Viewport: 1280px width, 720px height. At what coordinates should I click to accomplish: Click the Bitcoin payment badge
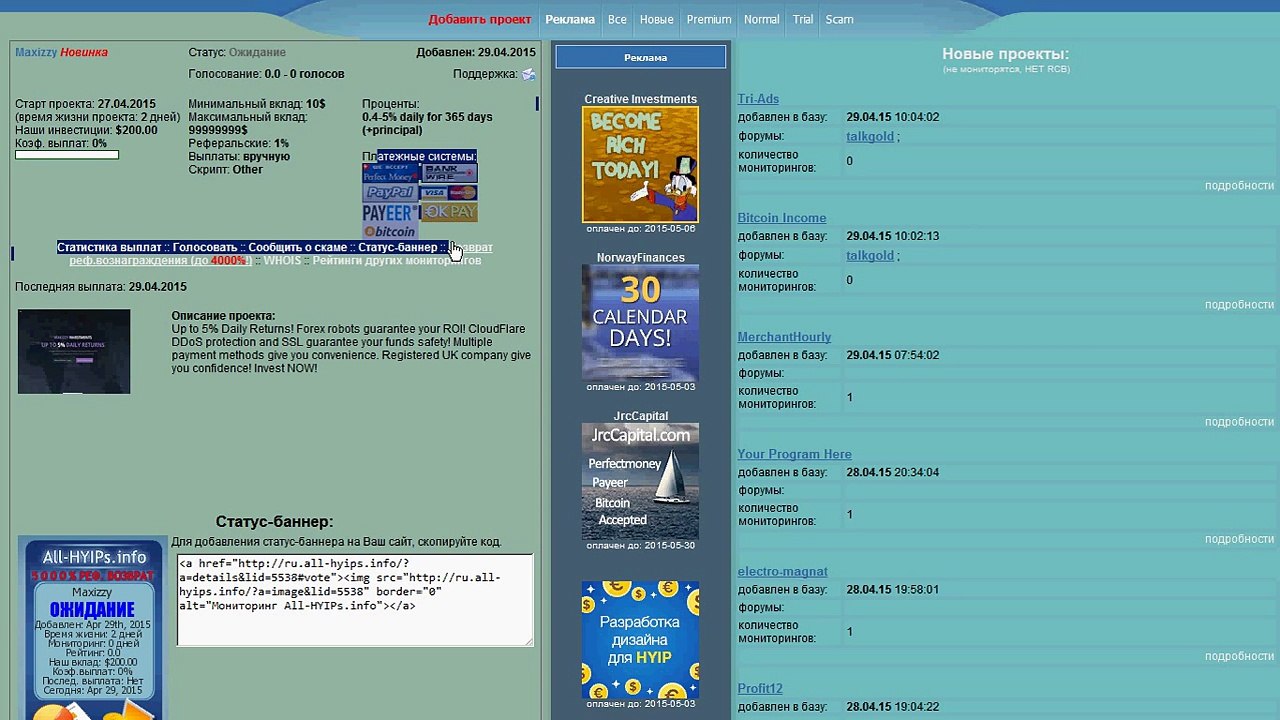point(390,232)
